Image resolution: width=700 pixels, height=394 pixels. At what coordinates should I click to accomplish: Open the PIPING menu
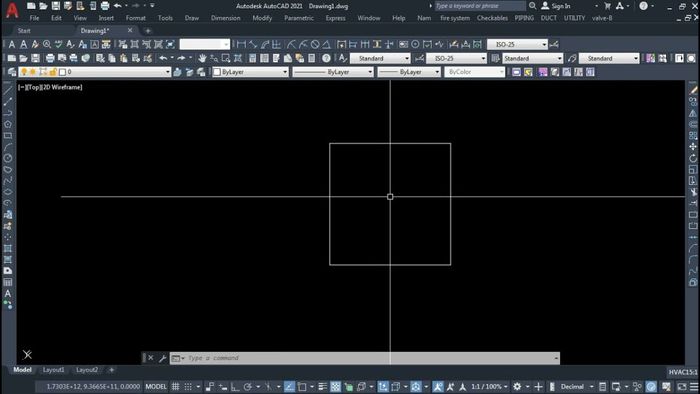click(x=524, y=18)
